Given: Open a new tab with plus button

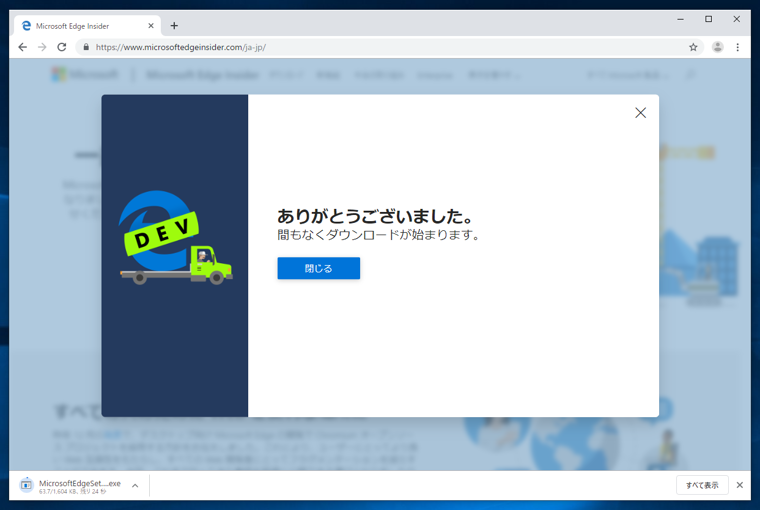Looking at the screenshot, I should (x=174, y=26).
